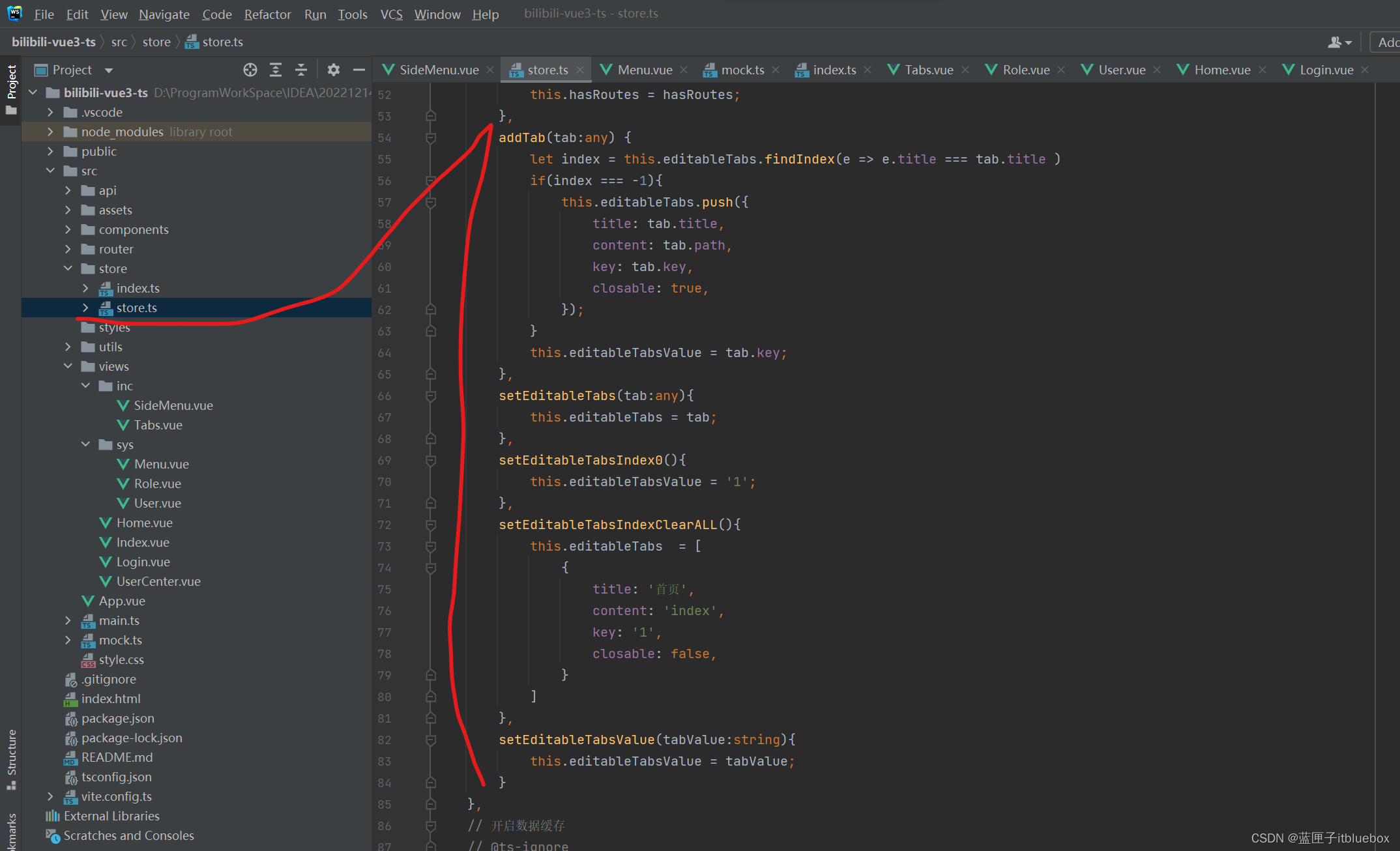Open the Refactor menu
This screenshot has height=851, width=1400.
(x=267, y=14)
